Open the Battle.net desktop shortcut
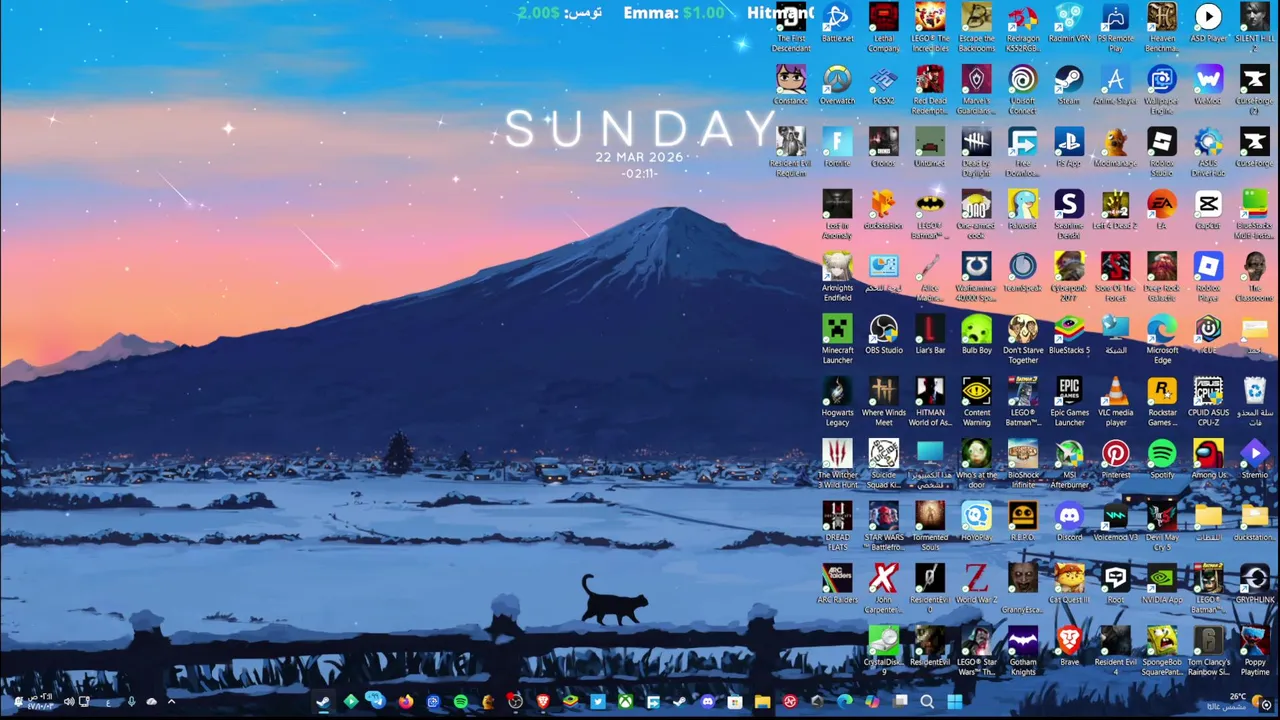This screenshot has width=1280, height=720. pos(837,24)
